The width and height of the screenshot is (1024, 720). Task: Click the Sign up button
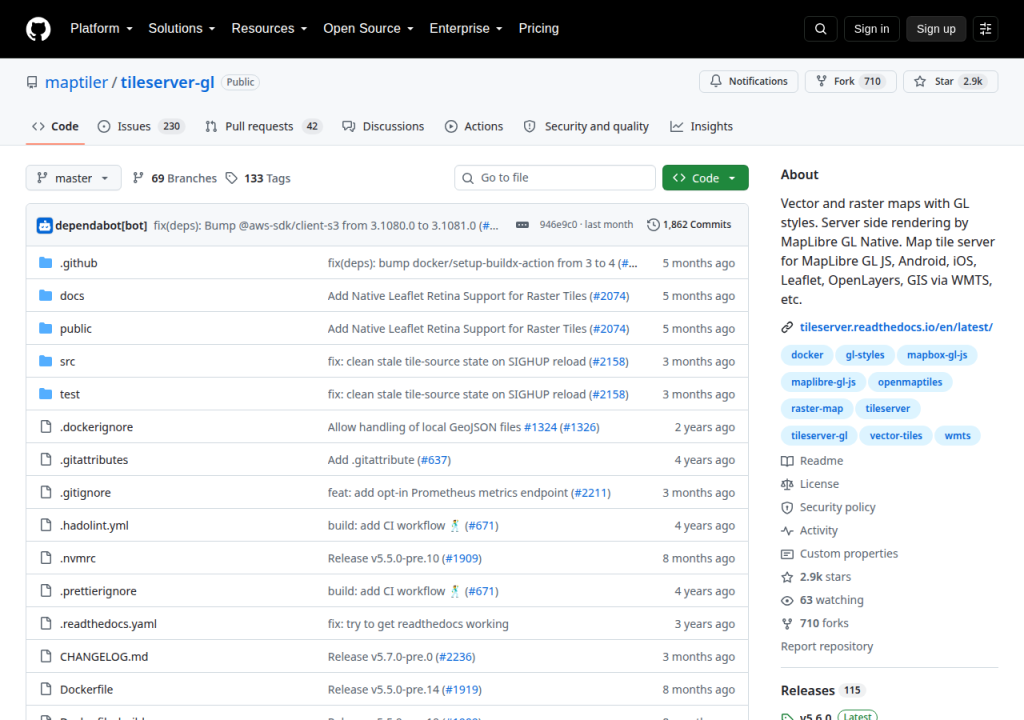click(x=936, y=29)
